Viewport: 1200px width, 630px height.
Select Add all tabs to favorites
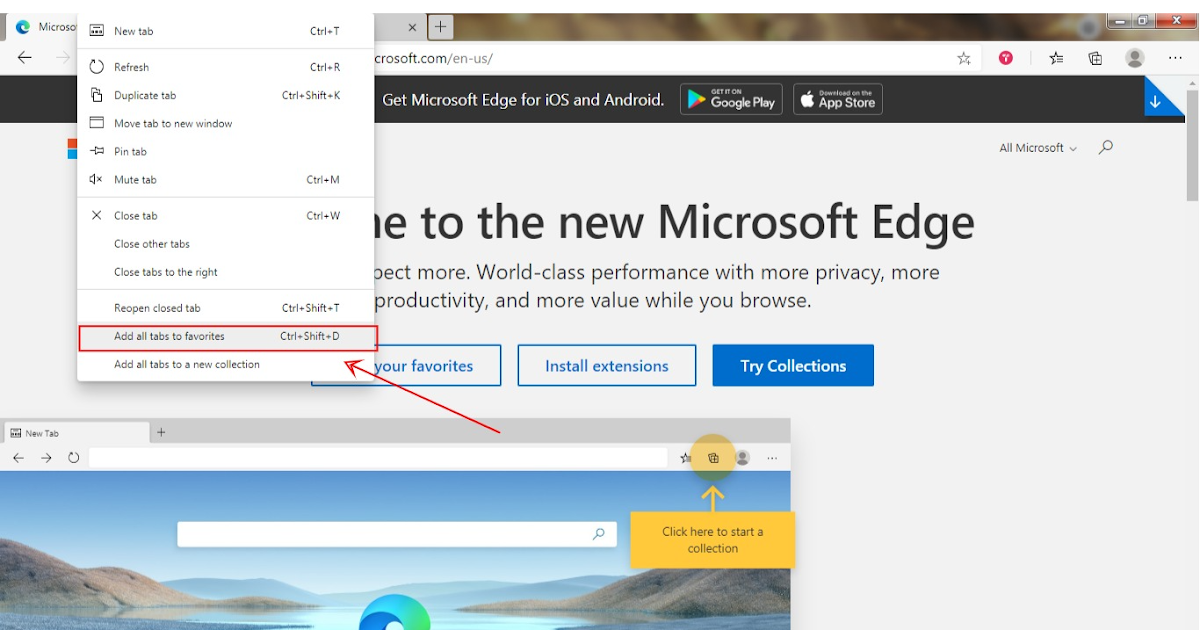pos(226,336)
